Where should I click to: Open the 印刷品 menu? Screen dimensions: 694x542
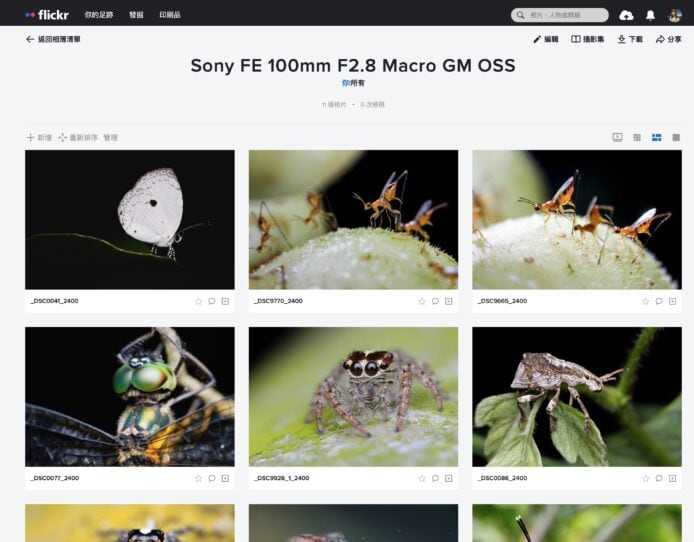point(170,15)
